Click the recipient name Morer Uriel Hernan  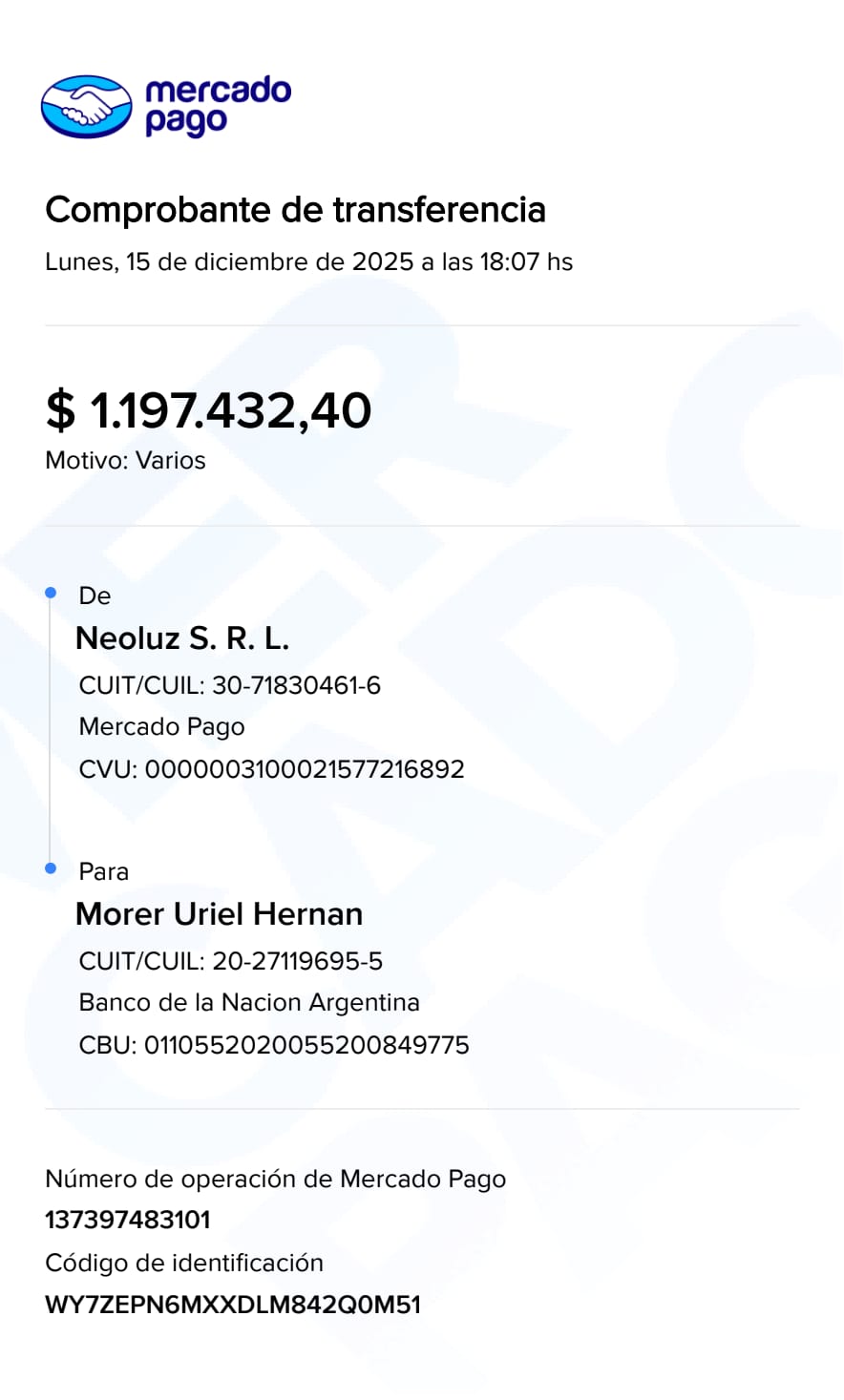[x=219, y=914]
